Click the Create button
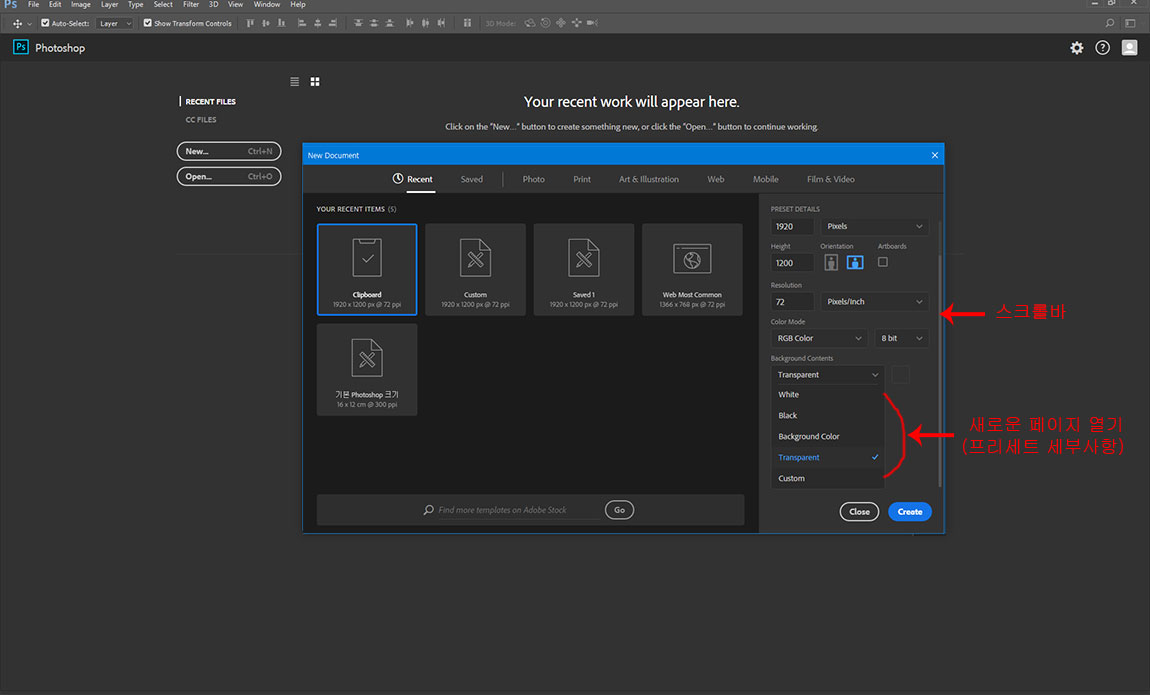 910,512
